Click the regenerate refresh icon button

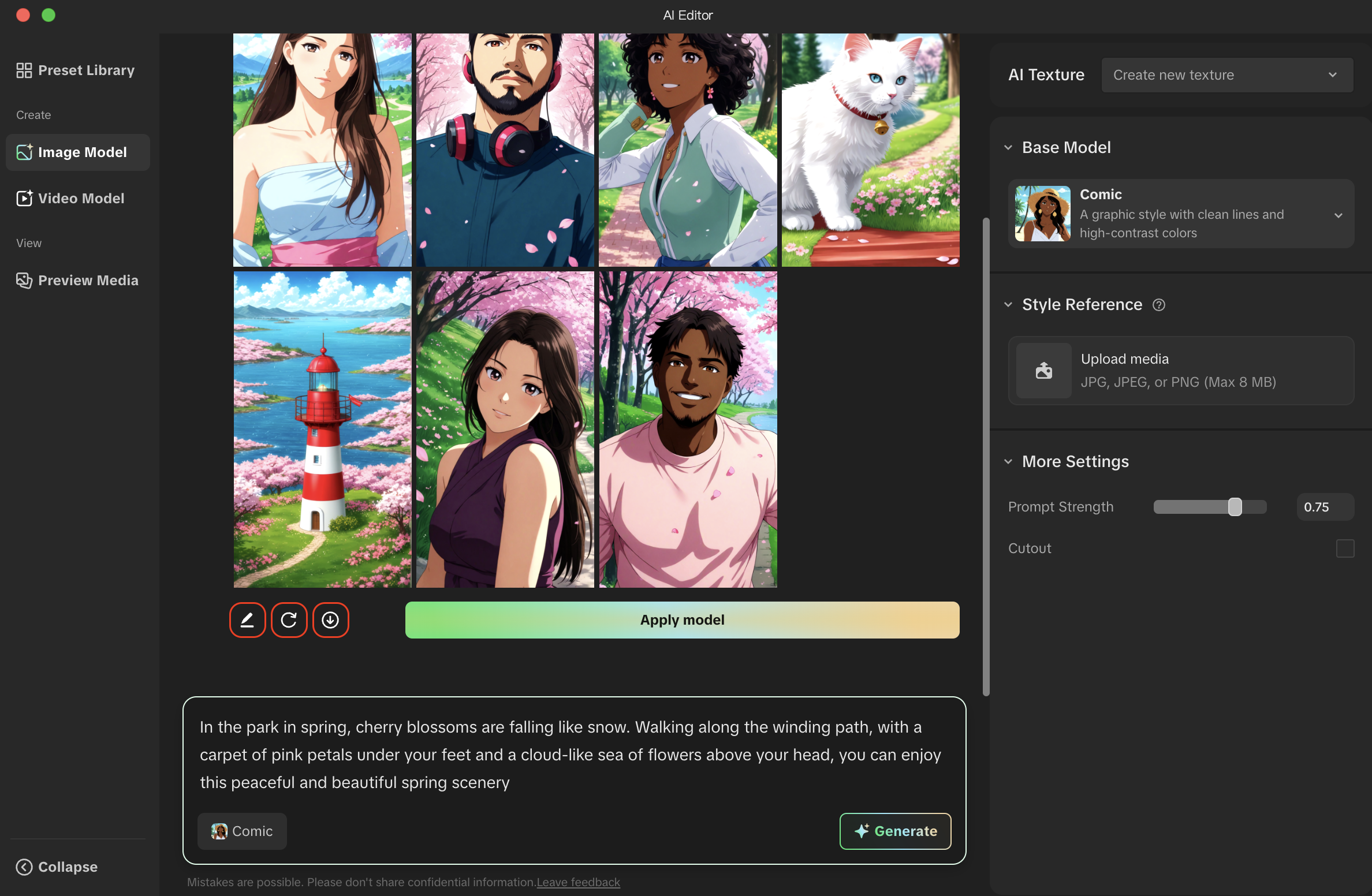(289, 620)
